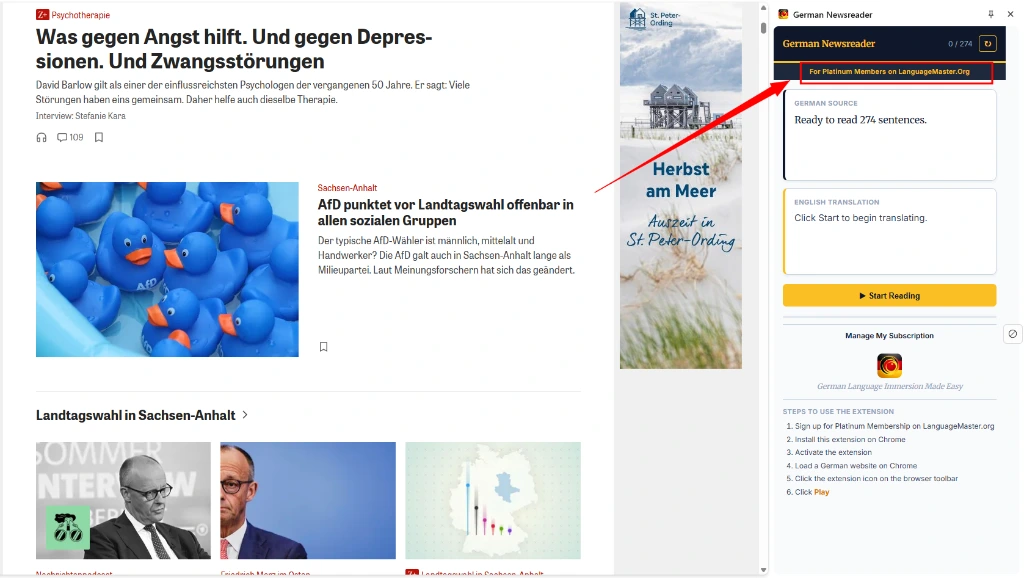Click the English Translation text box
This screenshot has width=1024, height=578.
click(889, 232)
